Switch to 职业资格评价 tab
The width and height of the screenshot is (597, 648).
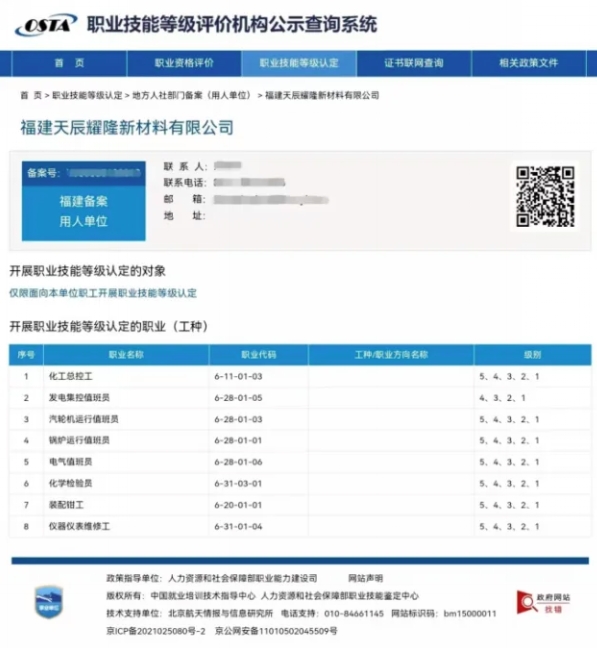click(184, 63)
